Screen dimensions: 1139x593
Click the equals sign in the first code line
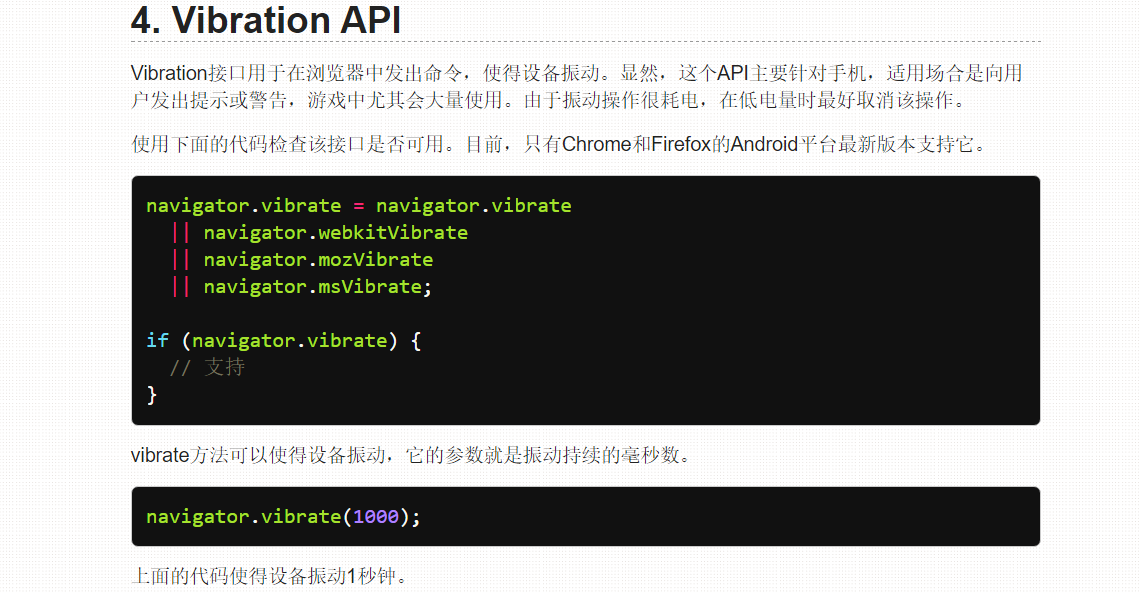pos(359,206)
